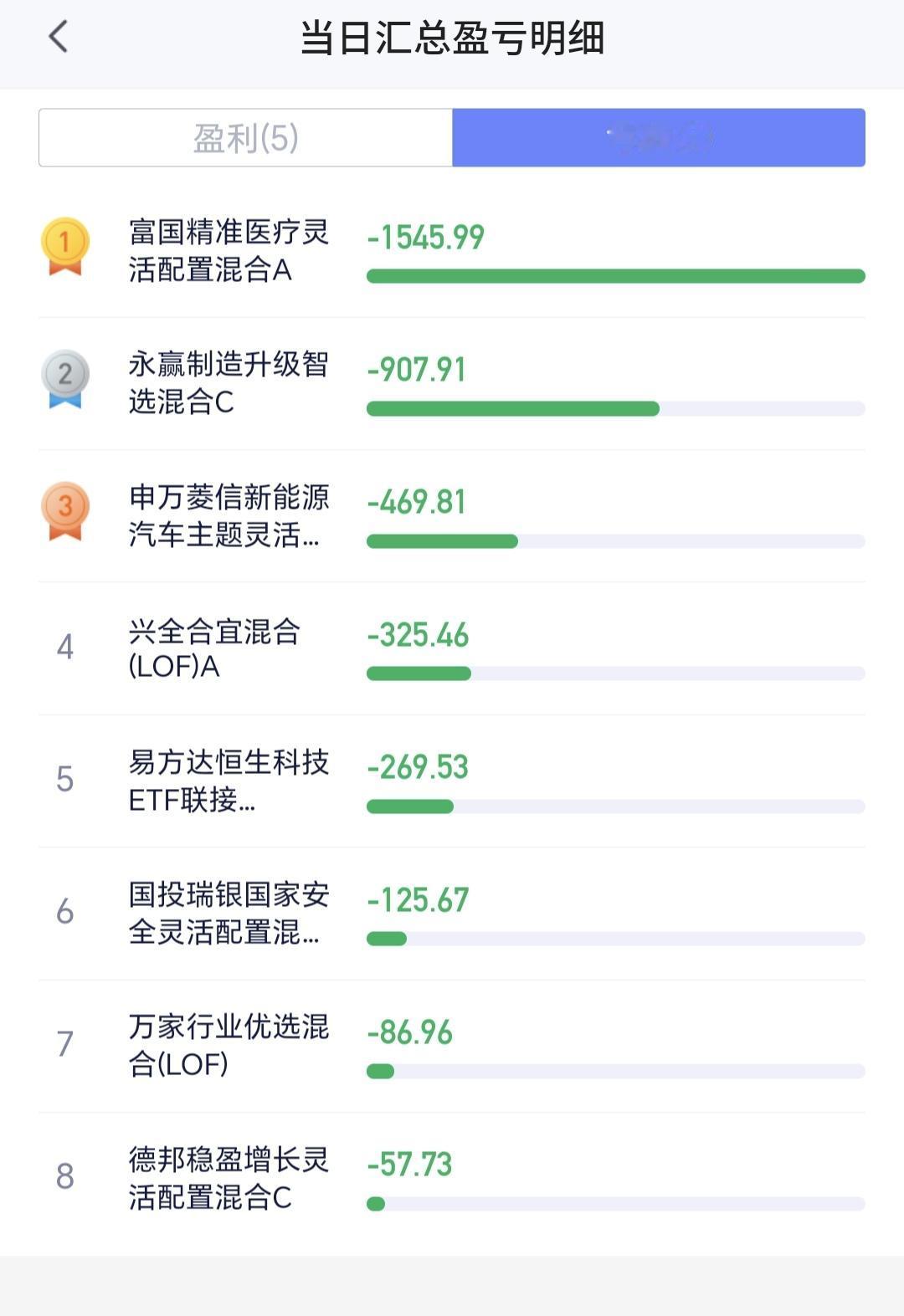Screen dimensions: 904x1316
Task: Click the silver rank 2 medal
Action: [65, 378]
